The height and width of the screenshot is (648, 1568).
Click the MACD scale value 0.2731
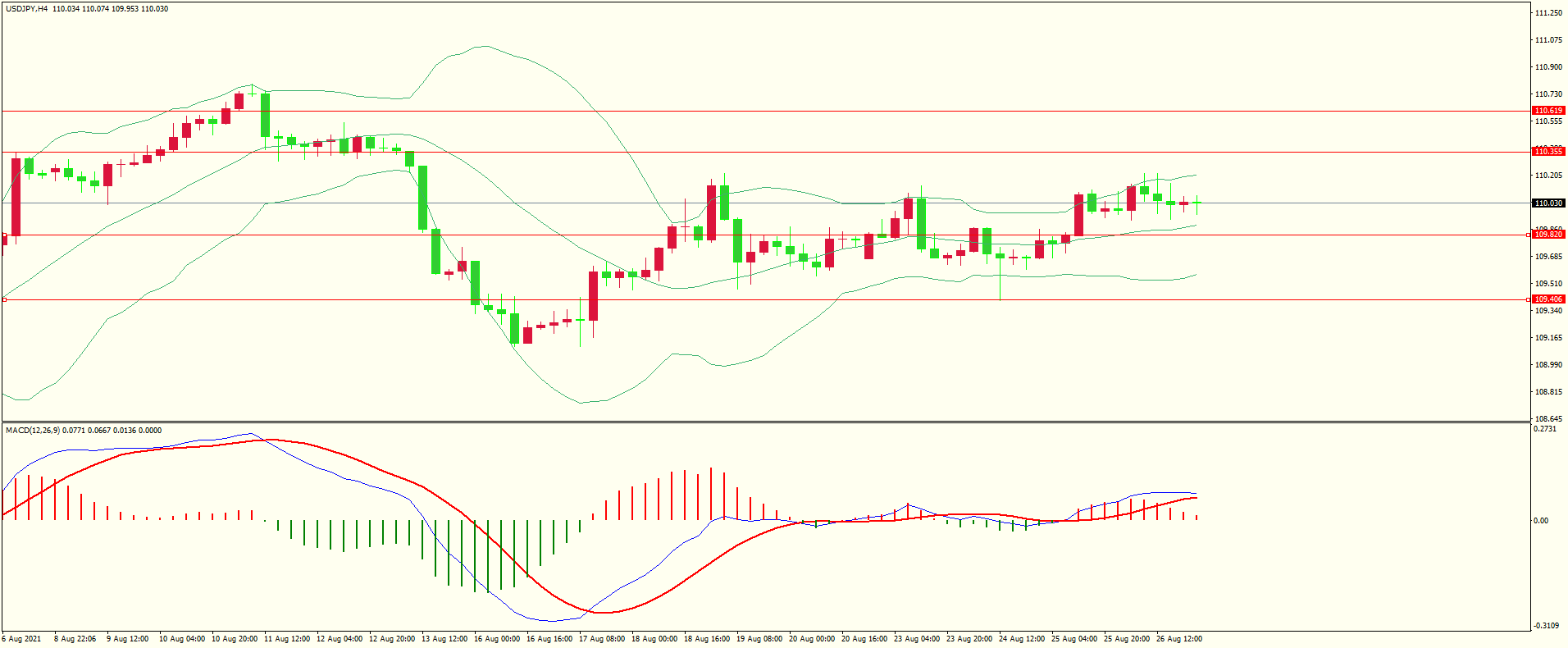(x=1544, y=429)
